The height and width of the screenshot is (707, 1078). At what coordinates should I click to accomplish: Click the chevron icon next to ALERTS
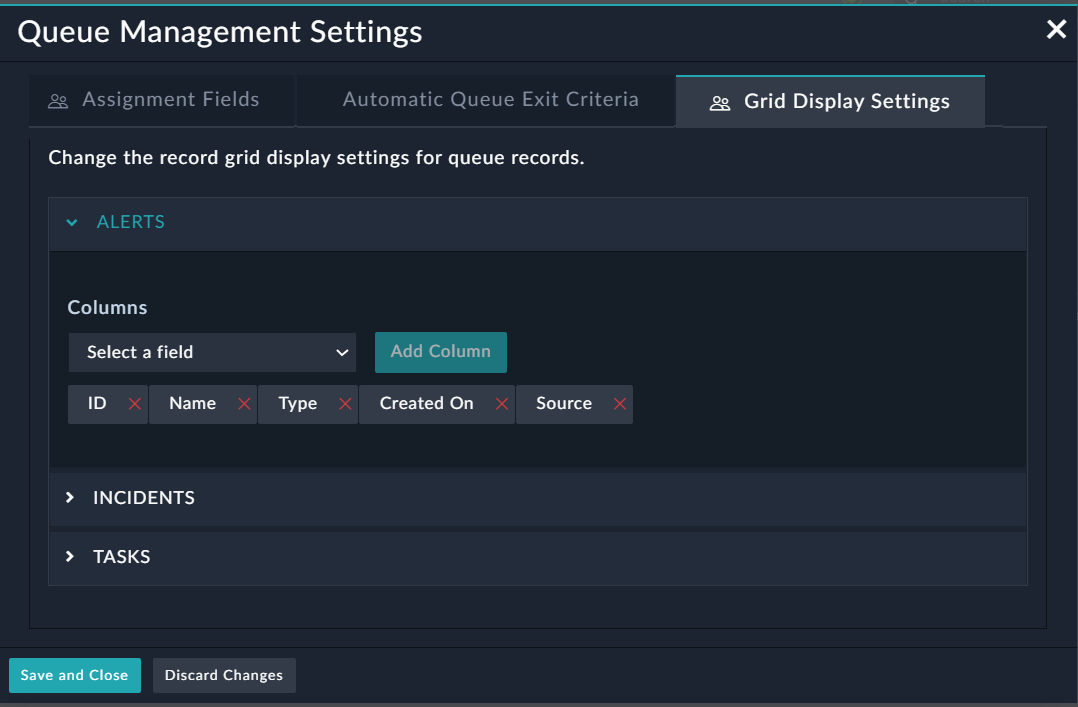71,222
